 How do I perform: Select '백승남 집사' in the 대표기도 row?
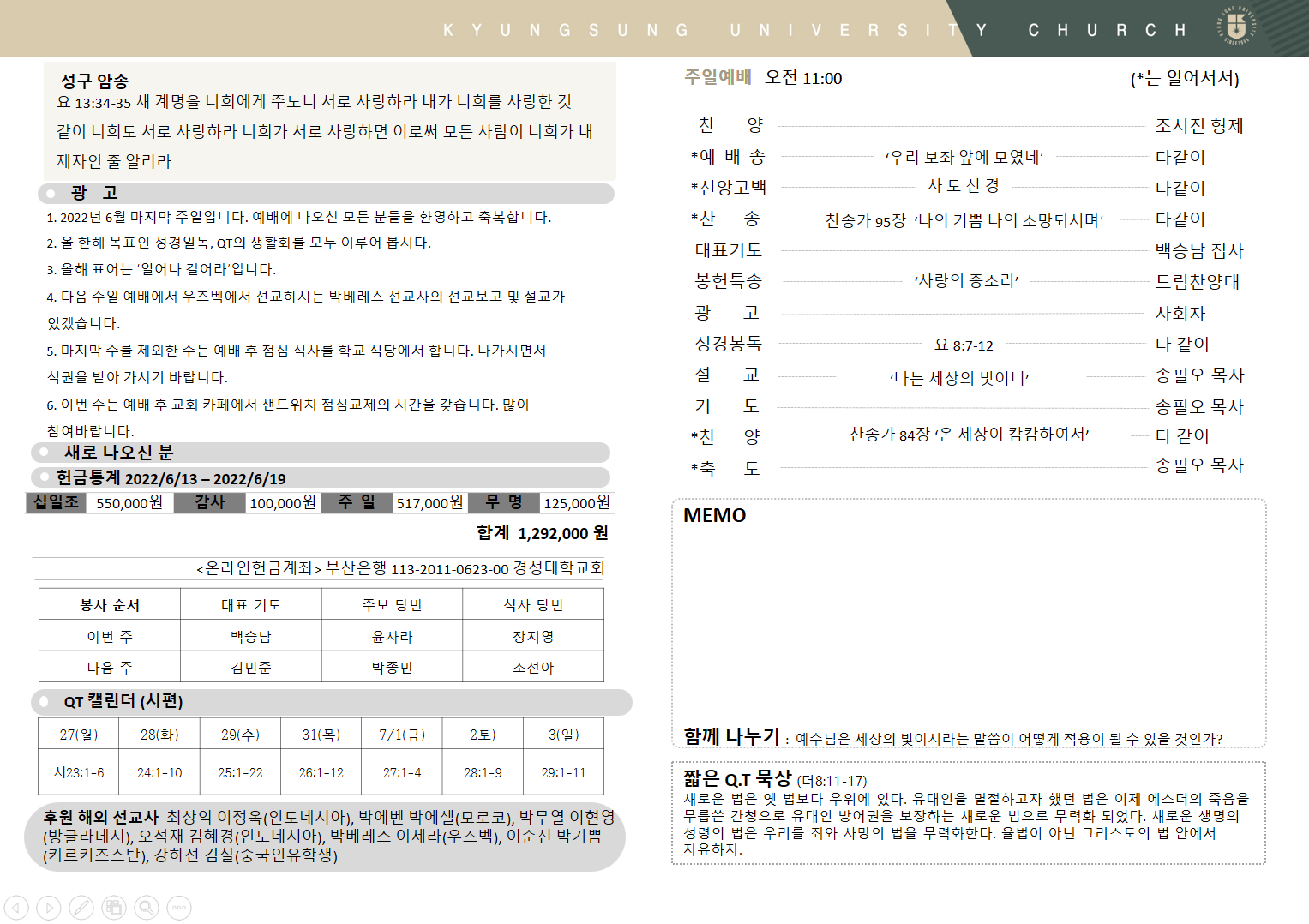tap(1199, 250)
